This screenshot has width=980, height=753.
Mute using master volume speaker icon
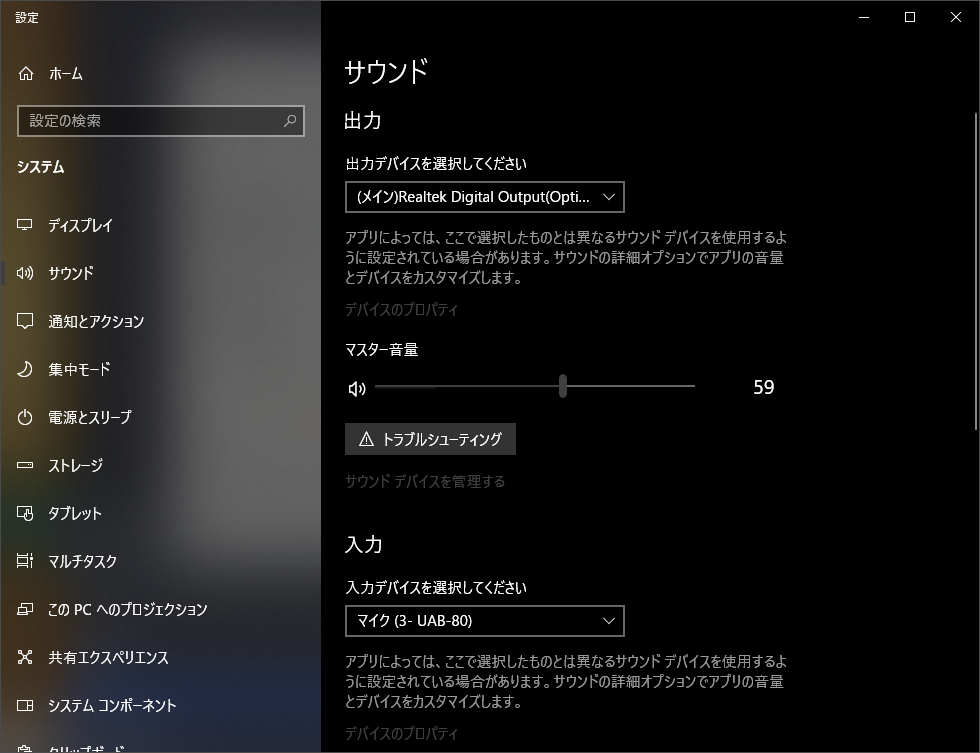coord(357,388)
